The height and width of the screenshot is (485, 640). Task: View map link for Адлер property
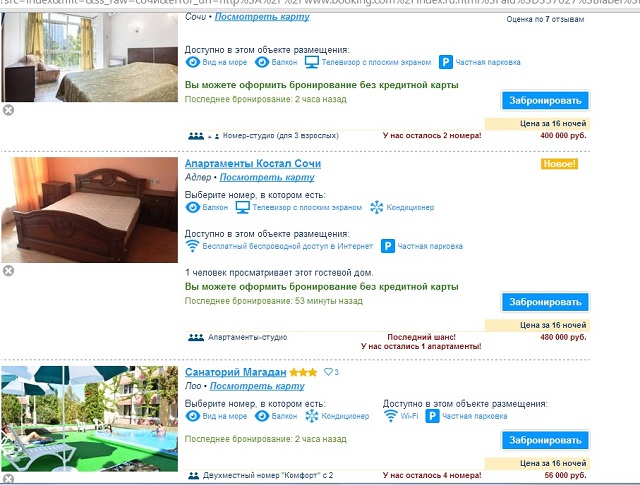[x=267, y=177]
